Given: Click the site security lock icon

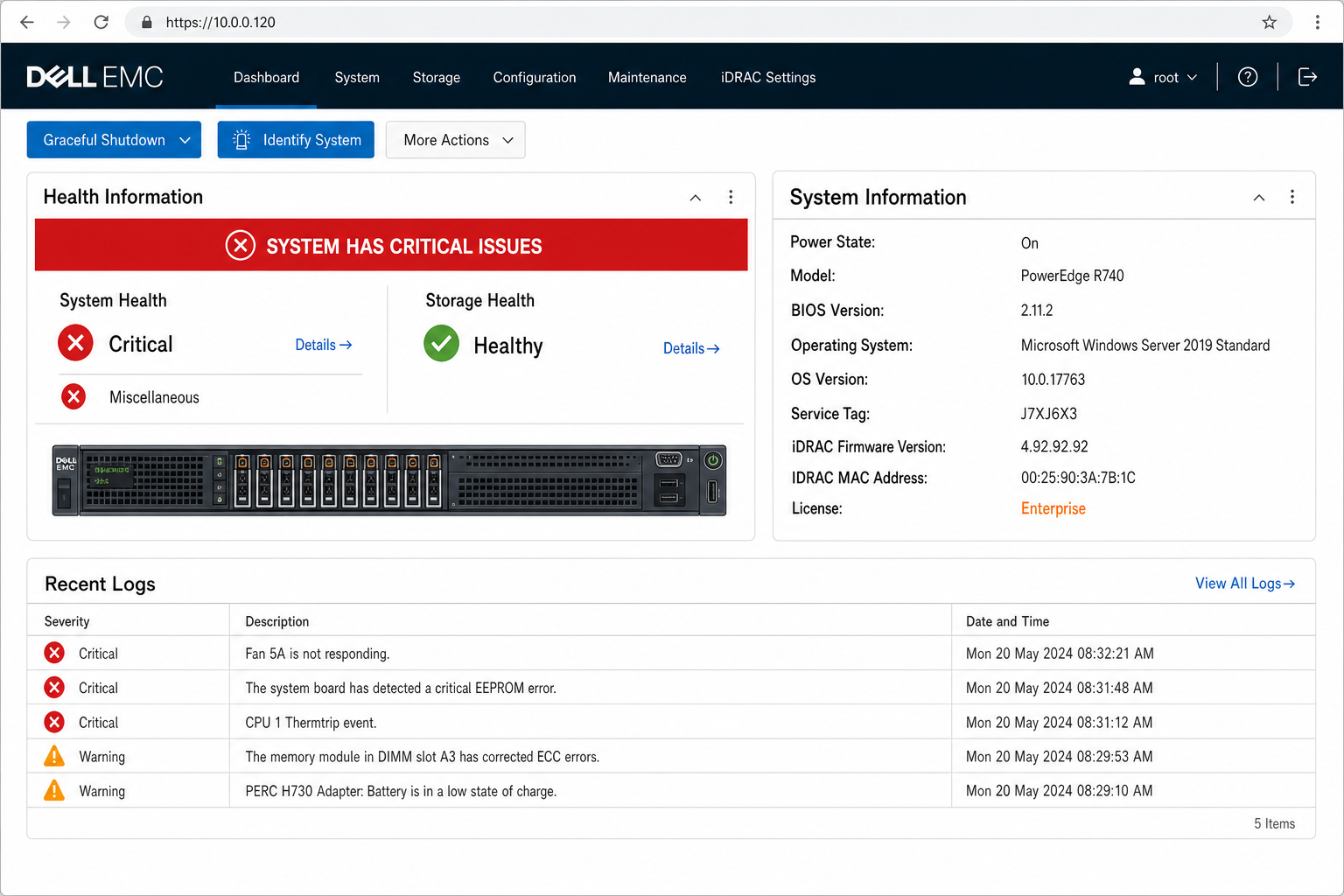Looking at the screenshot, I should pyautogui.click(x=147, y=22).
